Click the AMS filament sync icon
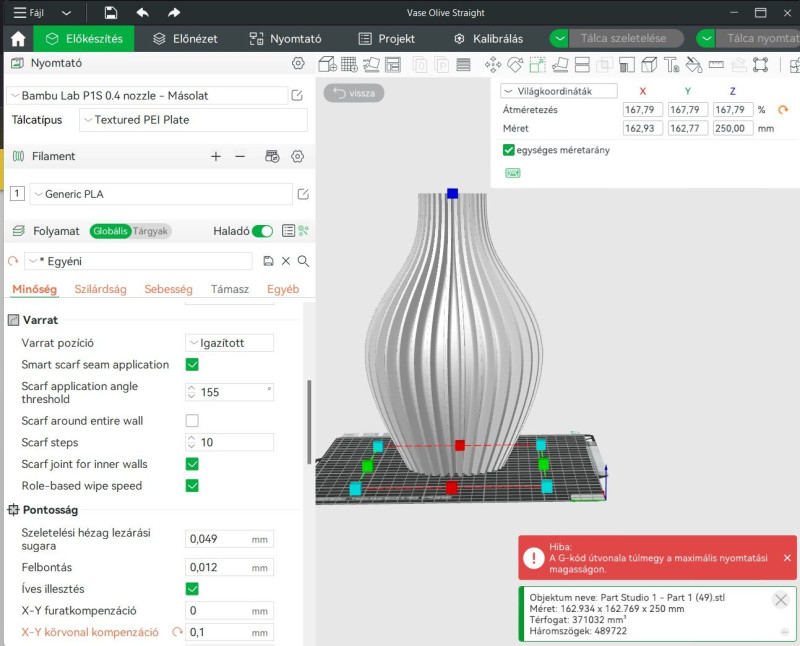The height and width of the screenshot is (646, 800). click(272, 156)
